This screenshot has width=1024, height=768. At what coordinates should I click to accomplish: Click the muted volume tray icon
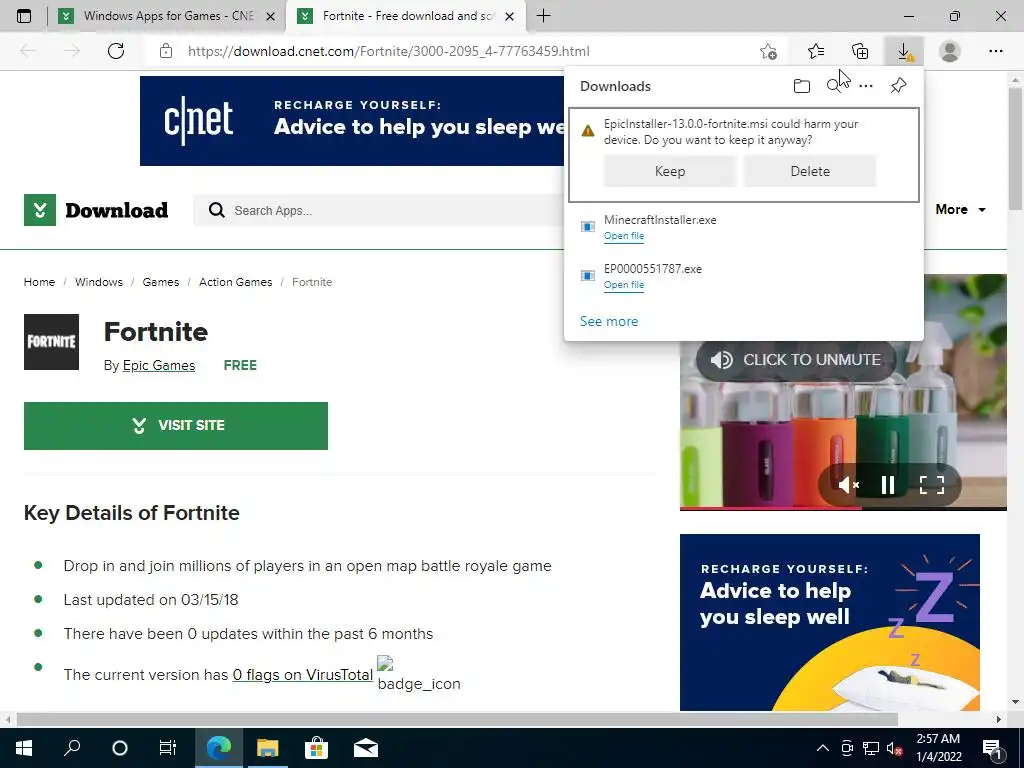coord(895,748)
